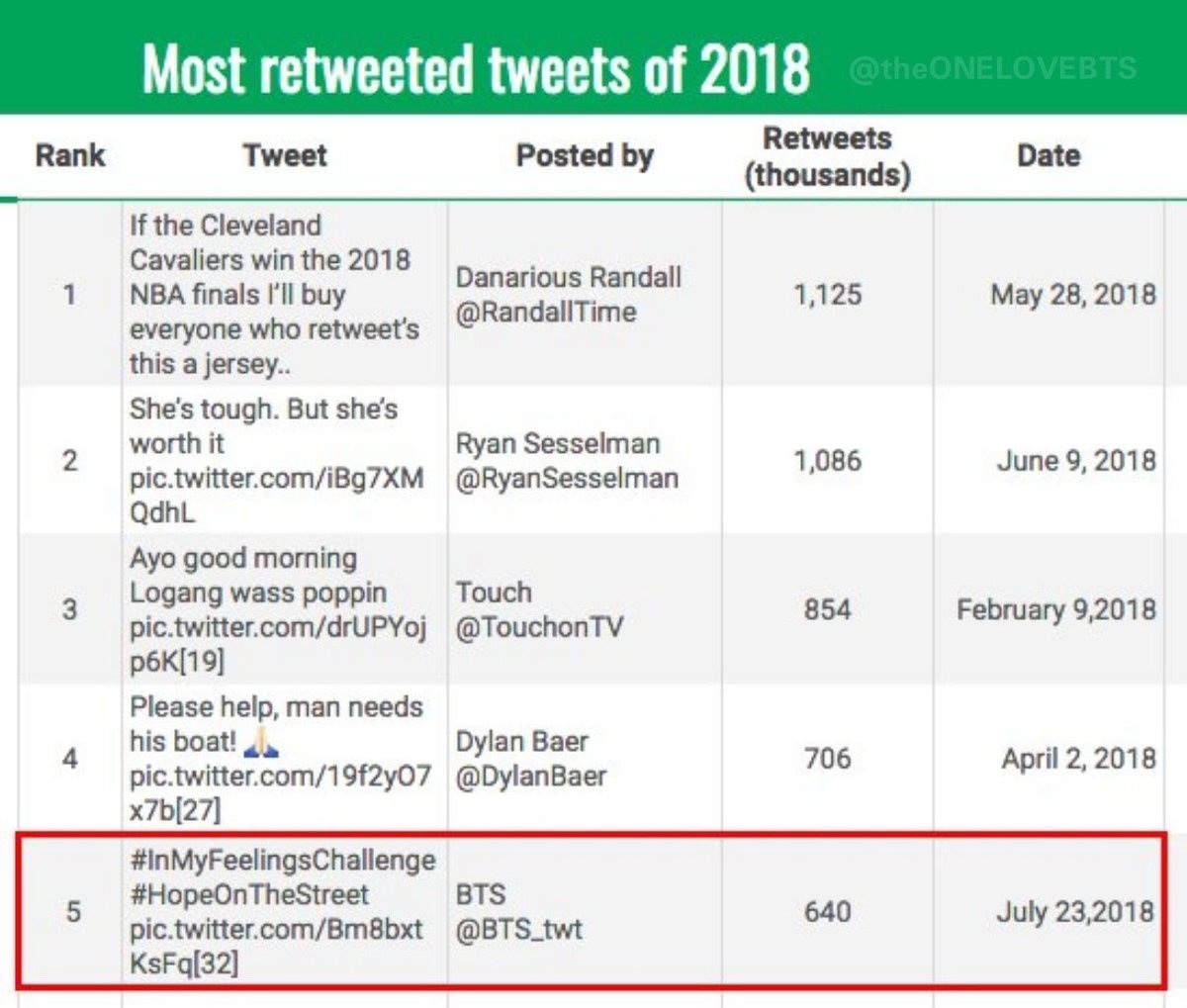This screenshot has width=1187, height=1008.
Task: Open the @RyanSesselman handle
Action: (x=567, y=478)
